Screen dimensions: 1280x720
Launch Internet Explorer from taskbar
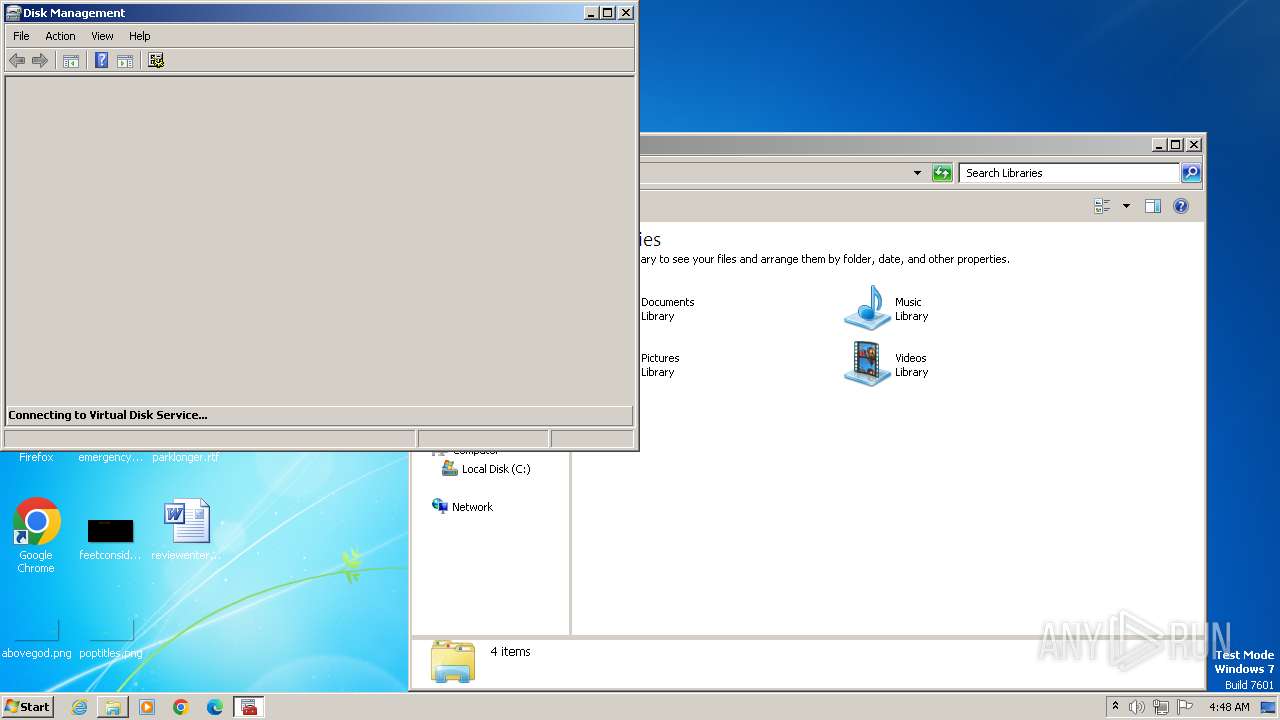tap(79, 707)
